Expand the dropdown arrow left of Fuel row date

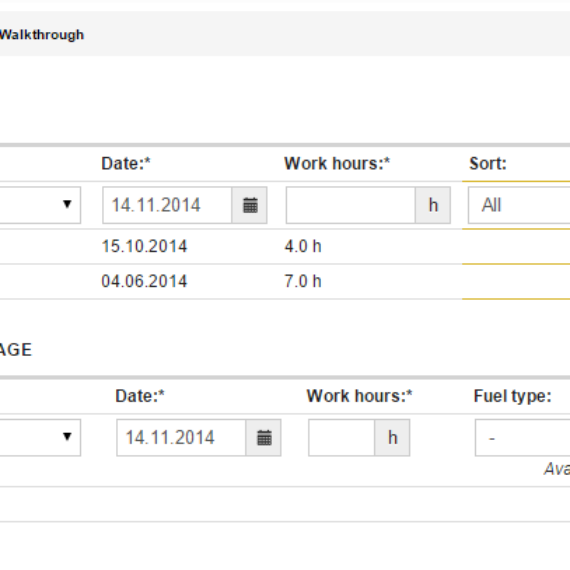67,437
